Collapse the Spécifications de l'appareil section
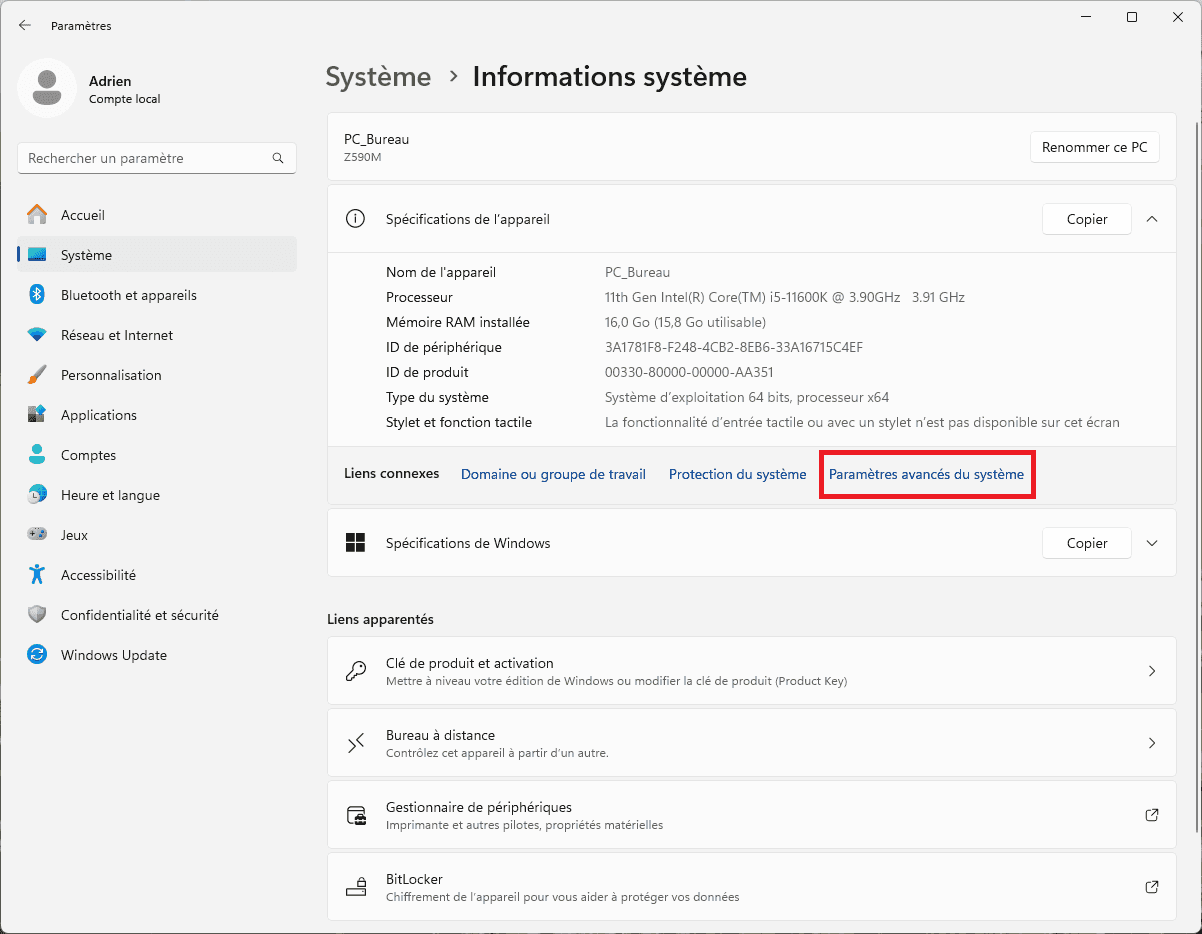 (1152, 219)
